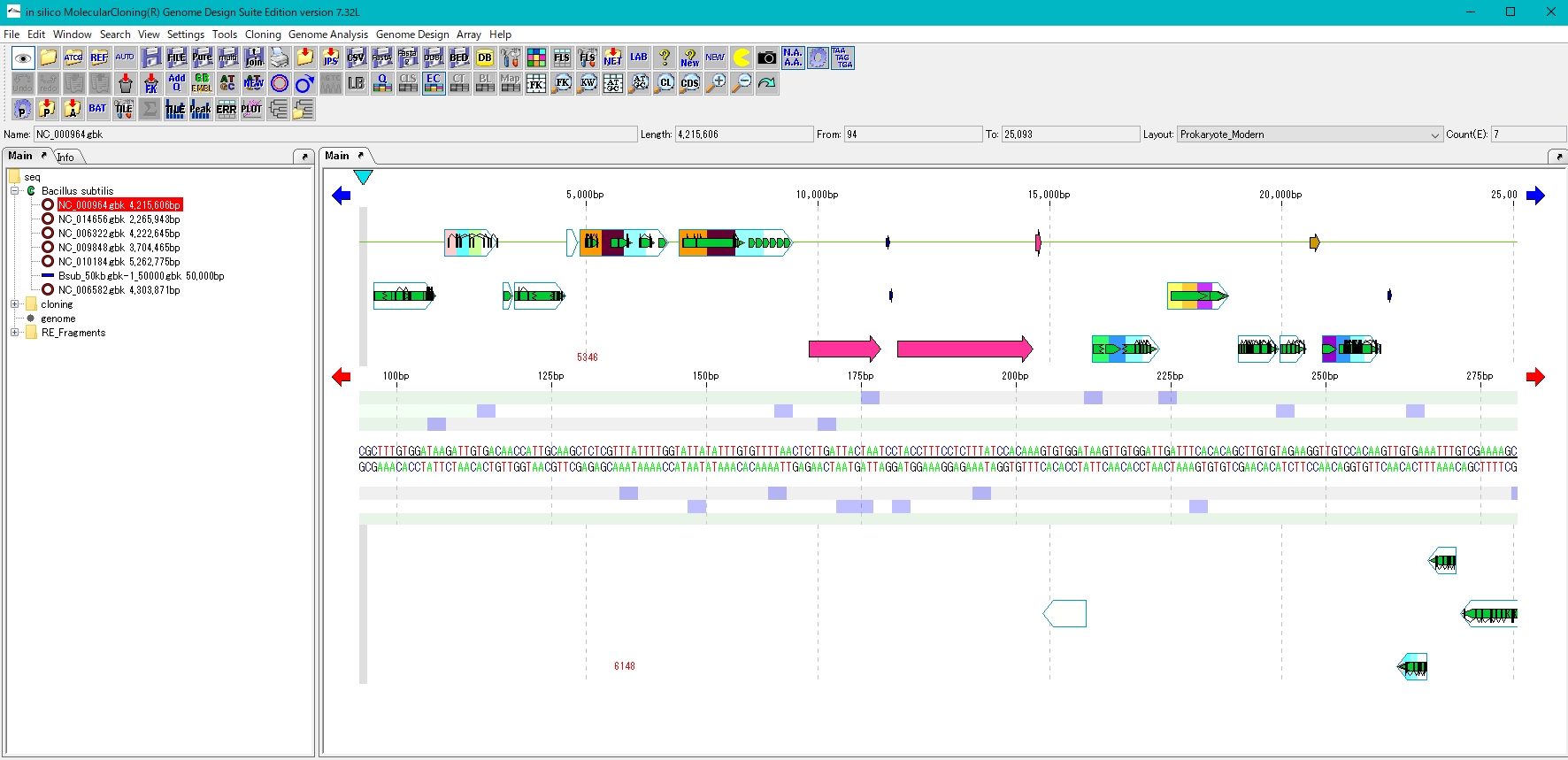
Task: Toggle the TAA TAG TGA stop codon button
Action: coord(843,58)
